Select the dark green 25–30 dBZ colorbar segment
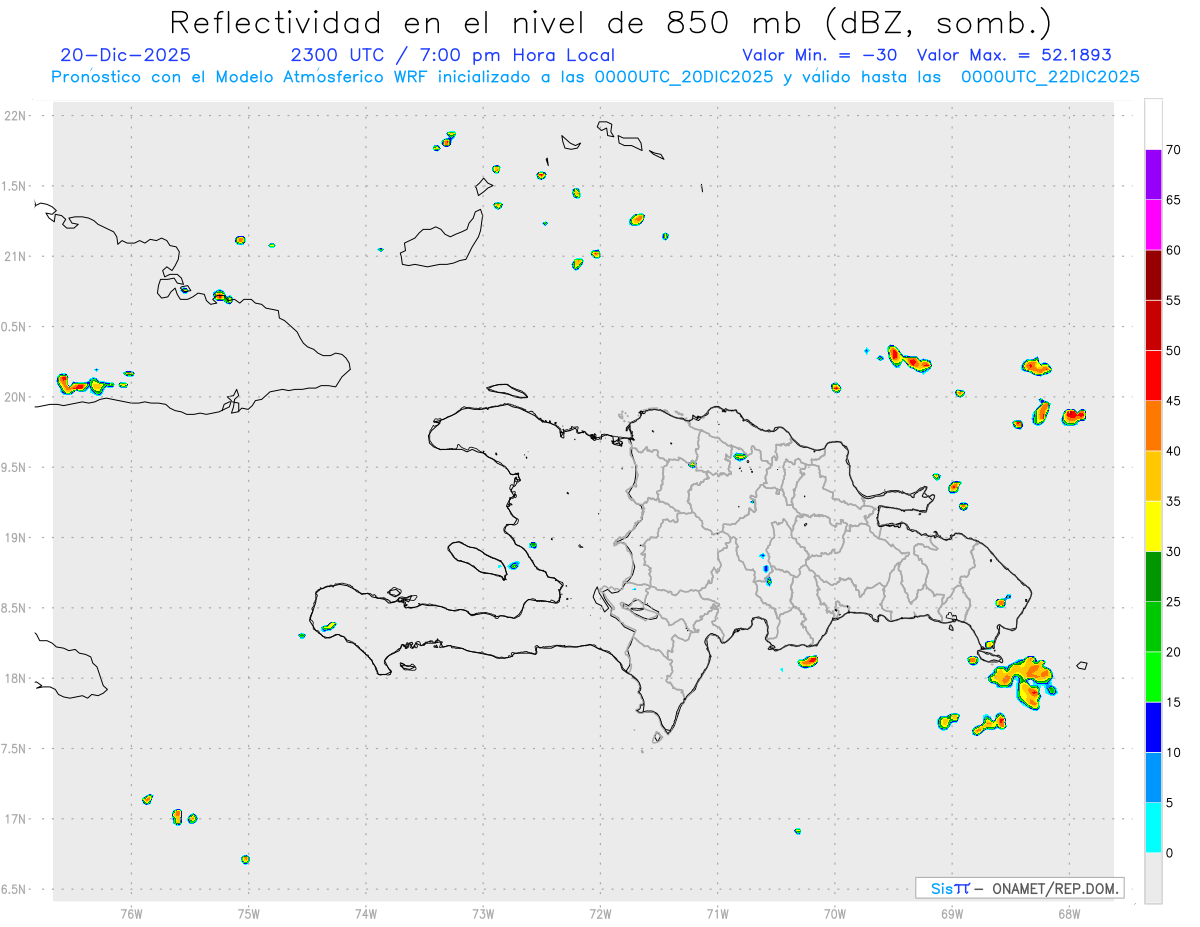The image size is (1200, 927). (1153, 577)
